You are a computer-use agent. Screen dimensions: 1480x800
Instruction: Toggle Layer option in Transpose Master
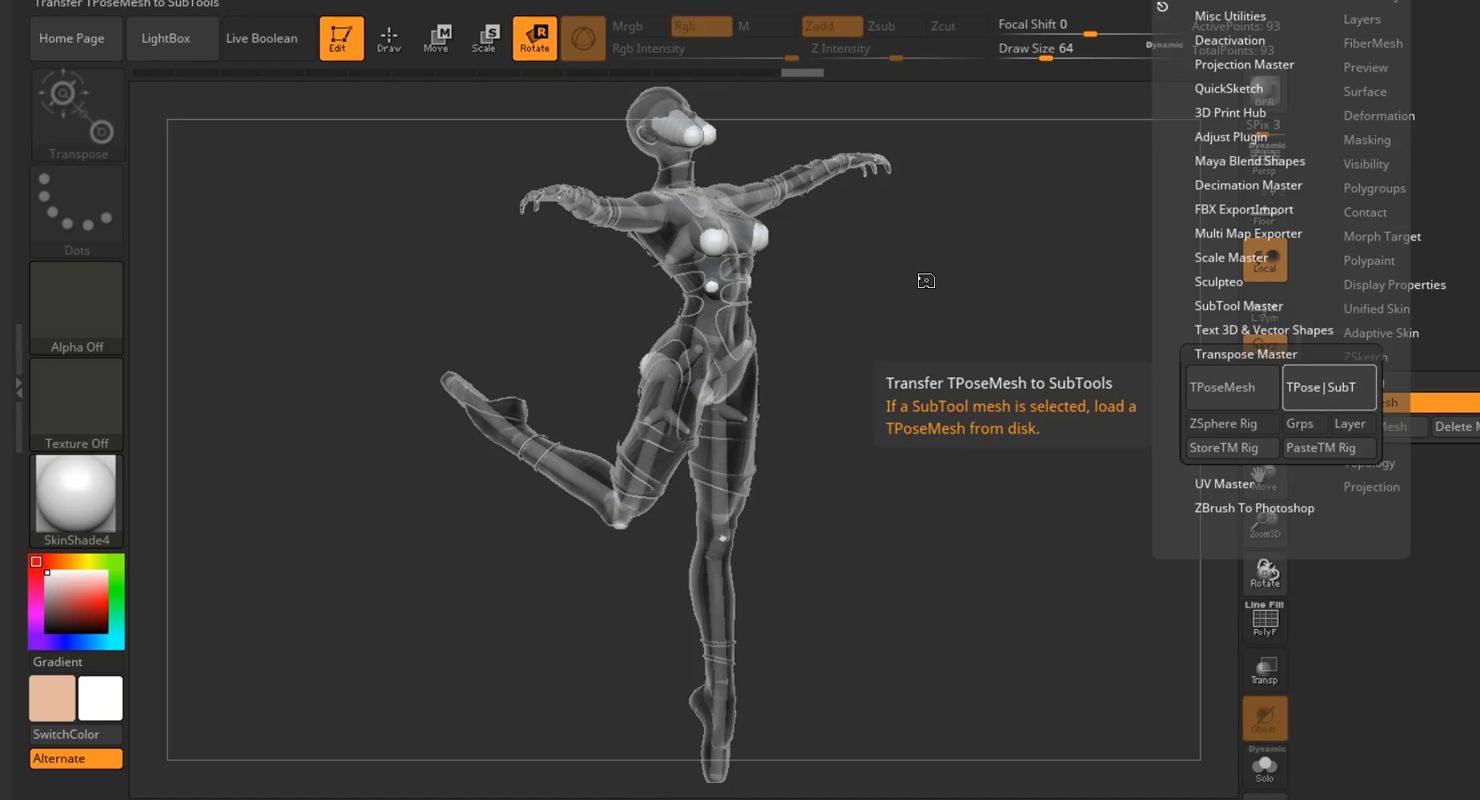(1353, 423)
